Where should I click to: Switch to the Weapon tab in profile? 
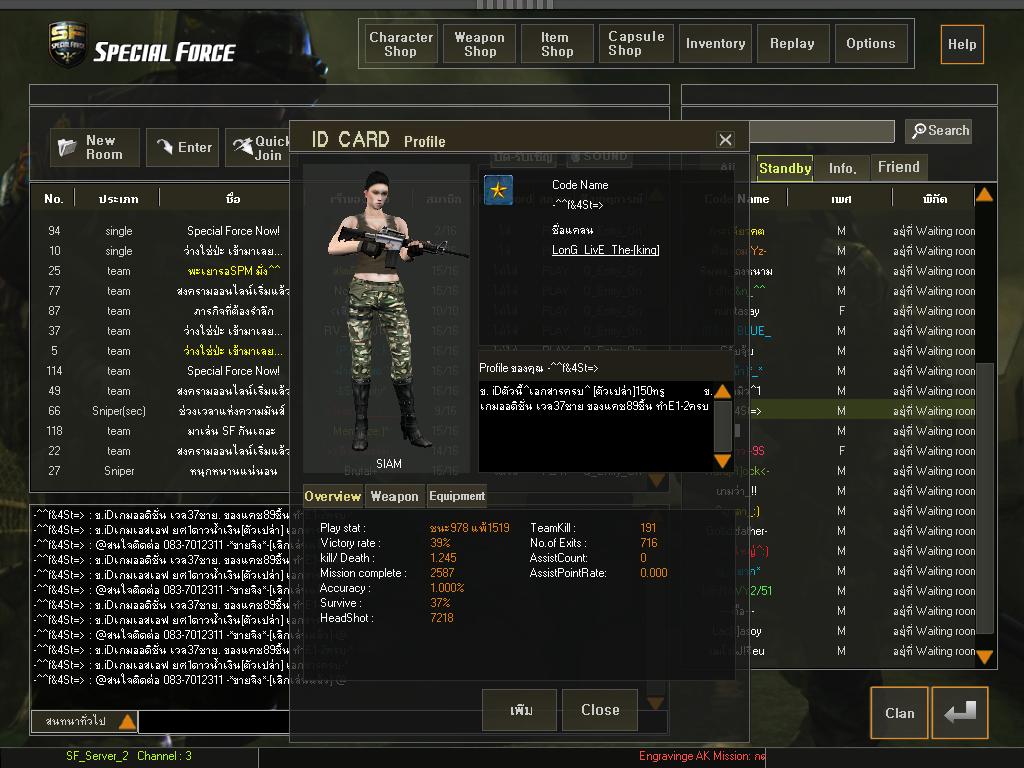(394, 496)
